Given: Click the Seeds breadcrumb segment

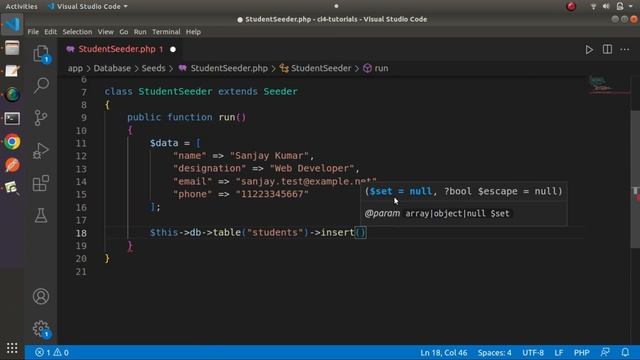Looking at the screenshot, I should (153, 68).
